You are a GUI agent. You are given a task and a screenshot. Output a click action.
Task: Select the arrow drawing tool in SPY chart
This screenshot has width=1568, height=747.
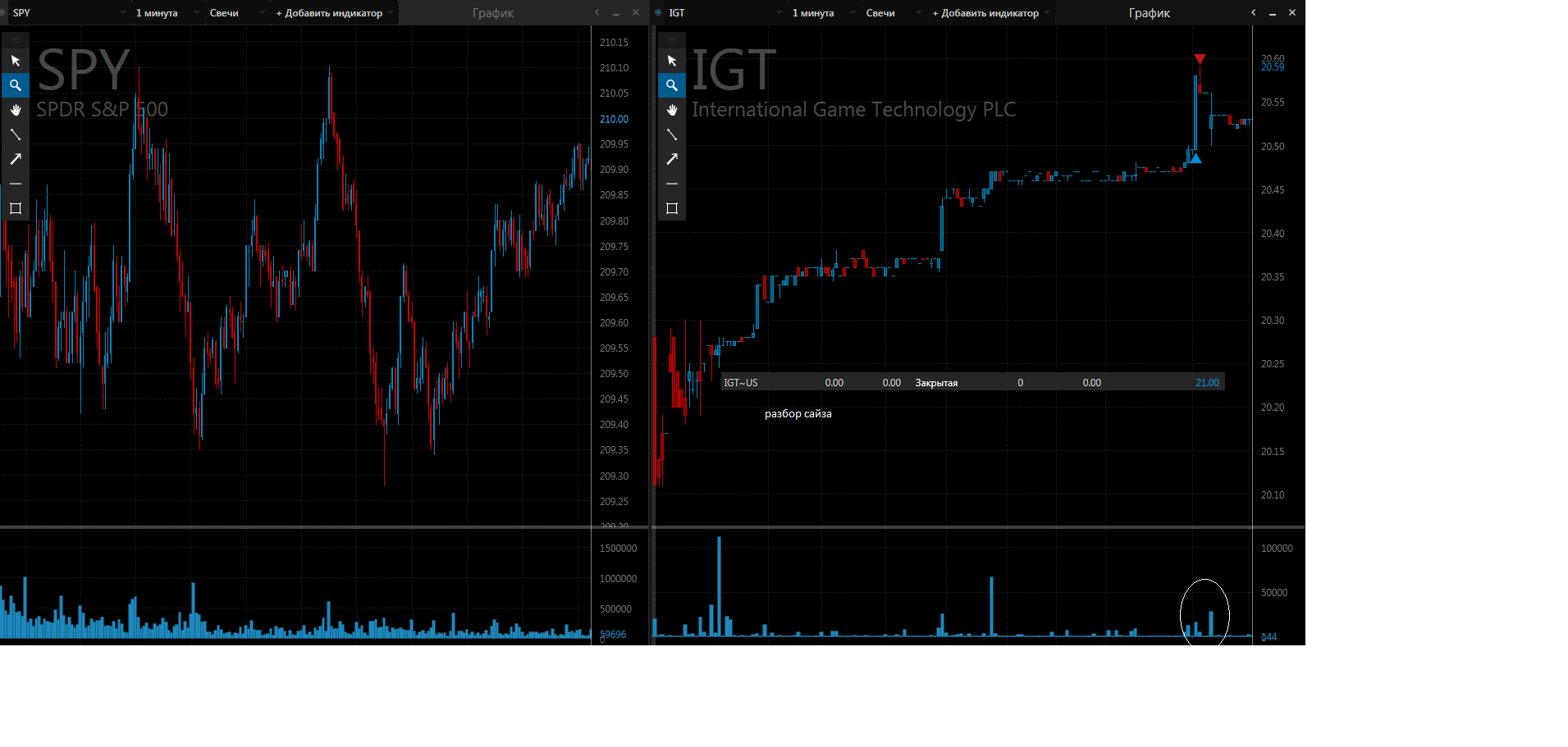pos(15,159)
